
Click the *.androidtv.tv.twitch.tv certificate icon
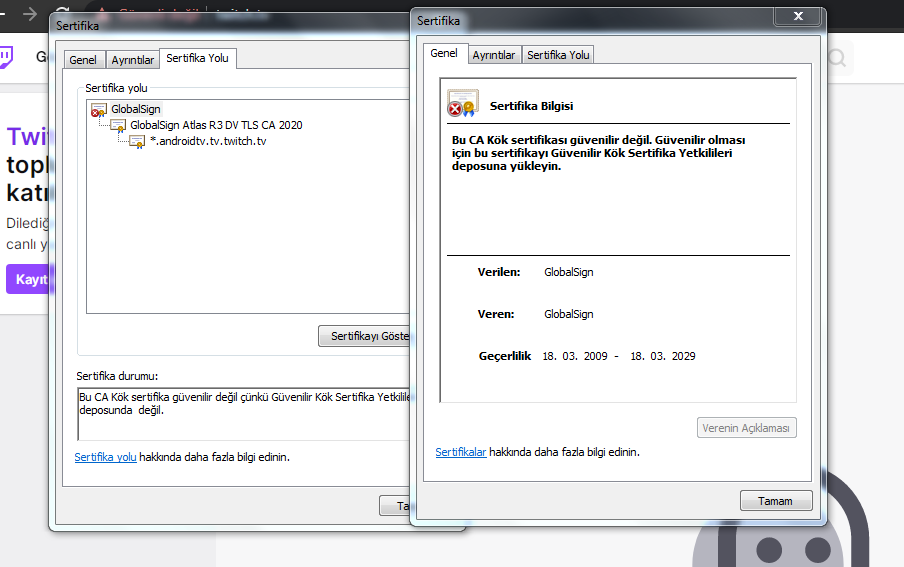point(137,141)
